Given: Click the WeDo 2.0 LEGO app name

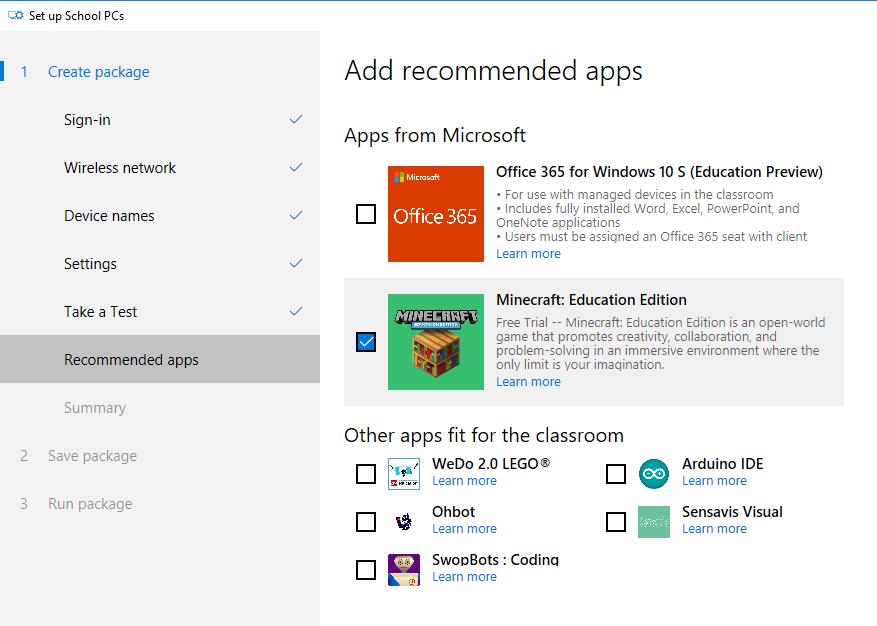Looking at the screenshot, I should [x=491, y=464].
